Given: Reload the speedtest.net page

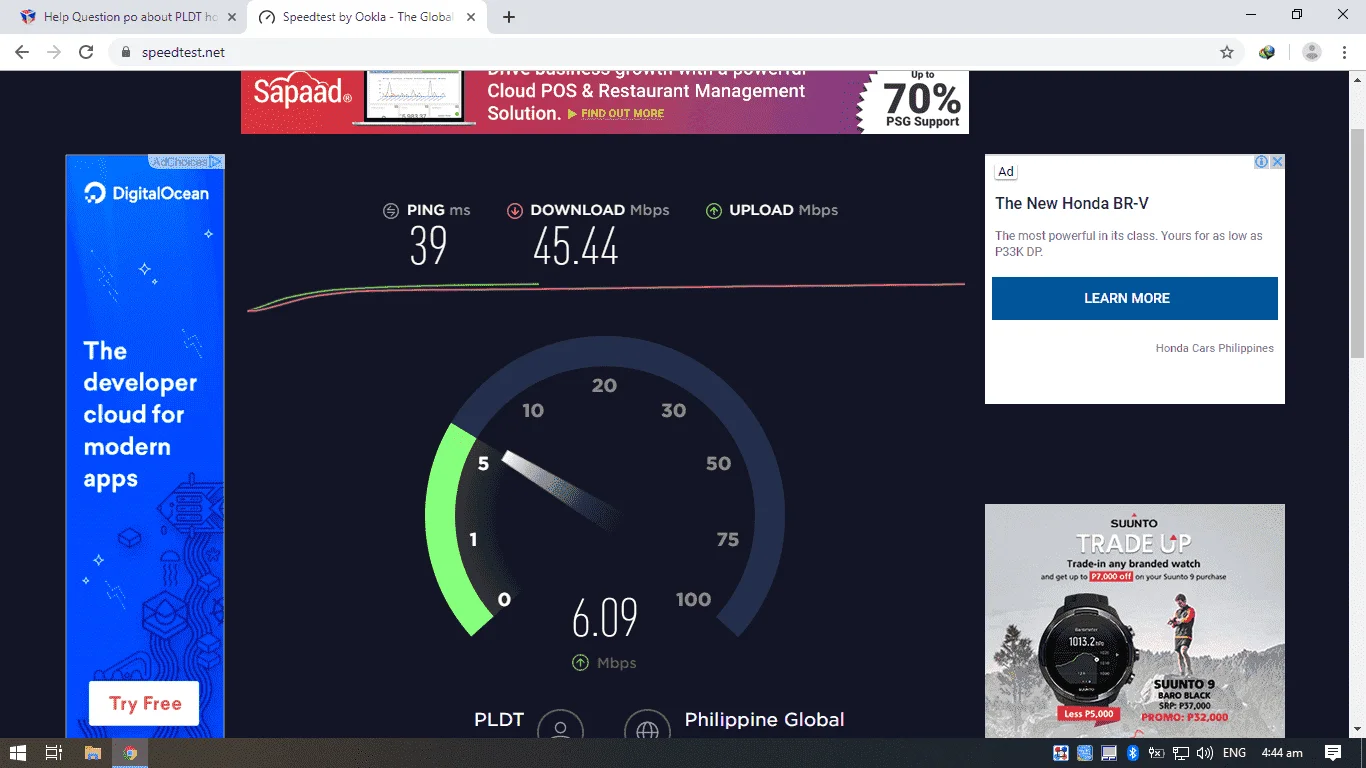Looking at the screenshot, I should (86, 52).
